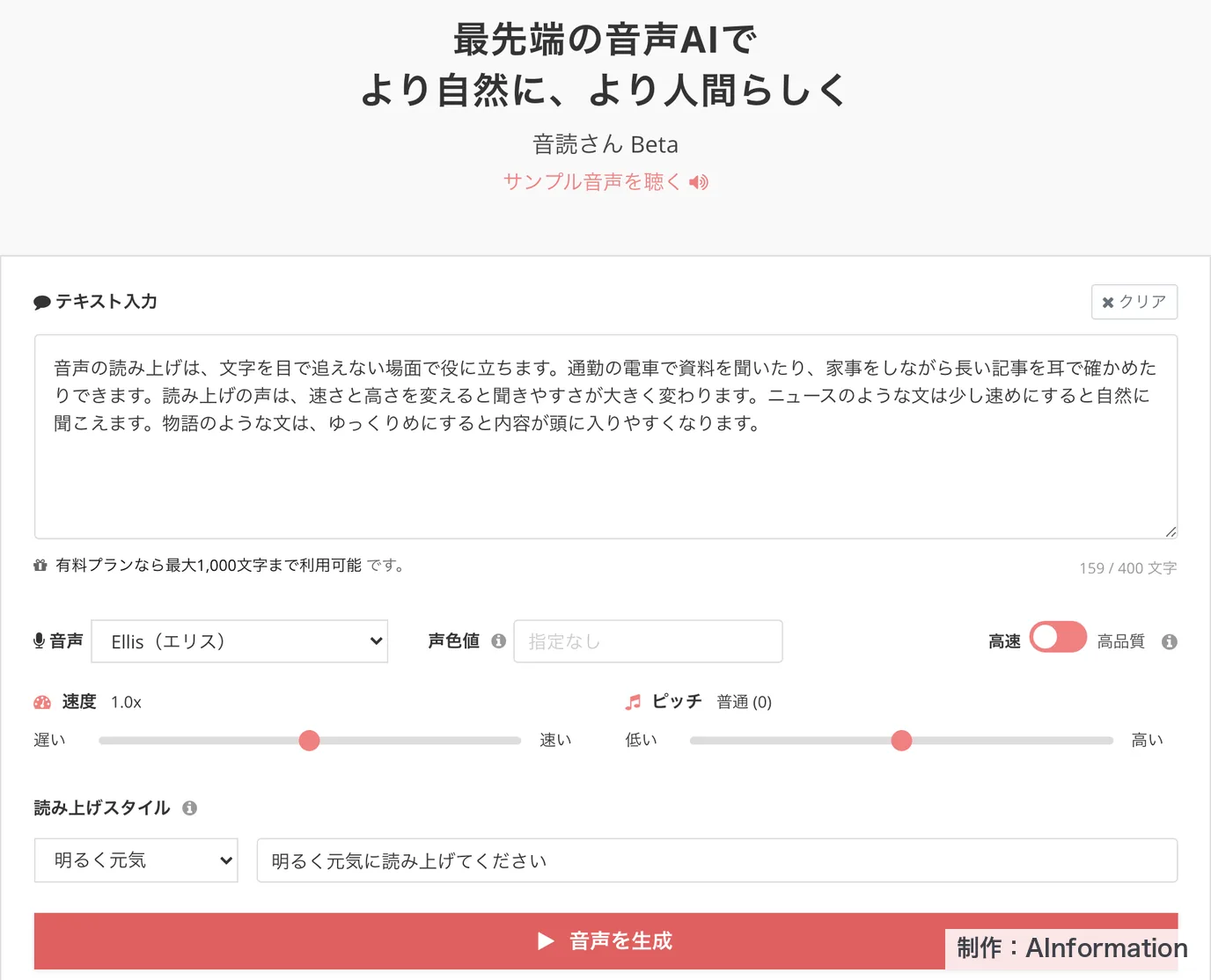Screen dimensions: 1211x980
Task: Open the Ellis（エリス）voice dropdown
Action: click(x=239, y=641)
